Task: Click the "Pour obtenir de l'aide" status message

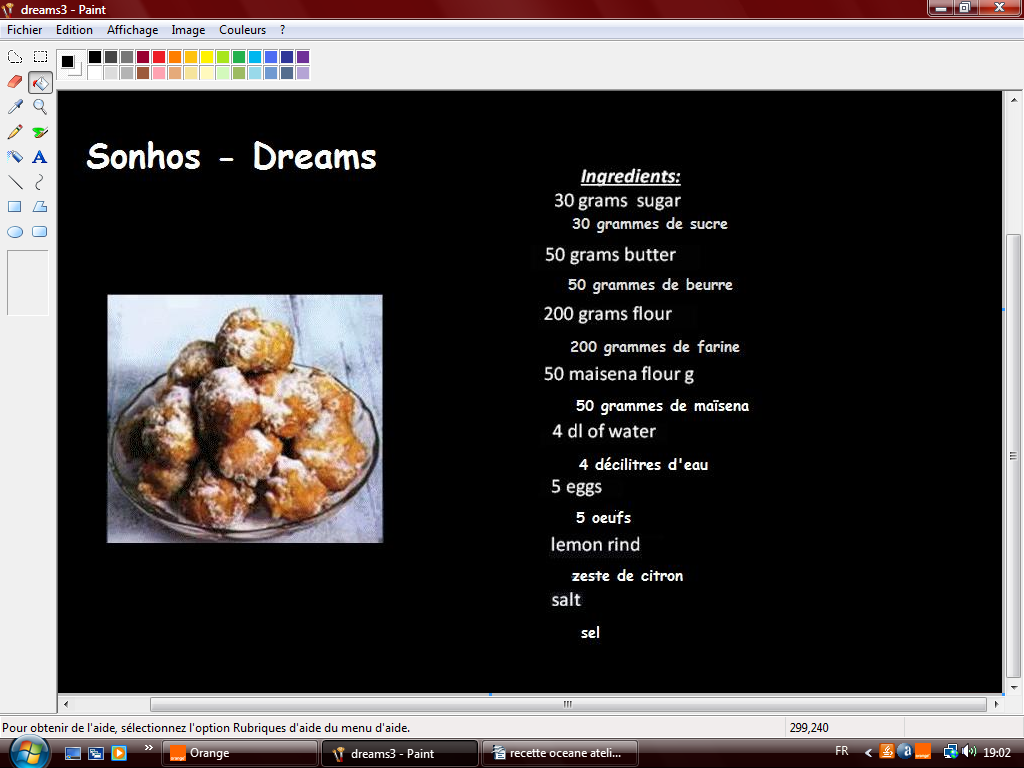Action: coord(206,728)
